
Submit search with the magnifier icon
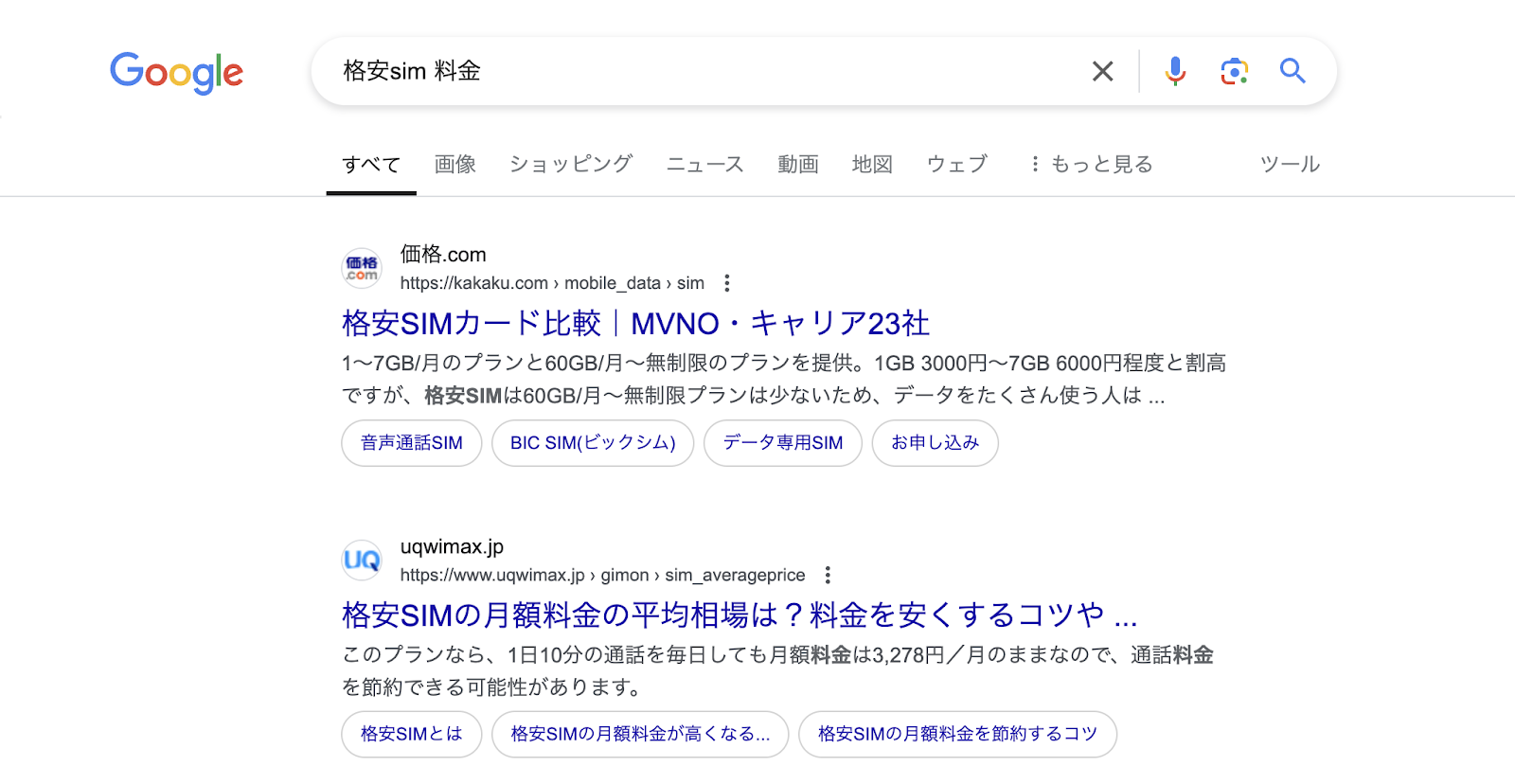(1292, 71)
